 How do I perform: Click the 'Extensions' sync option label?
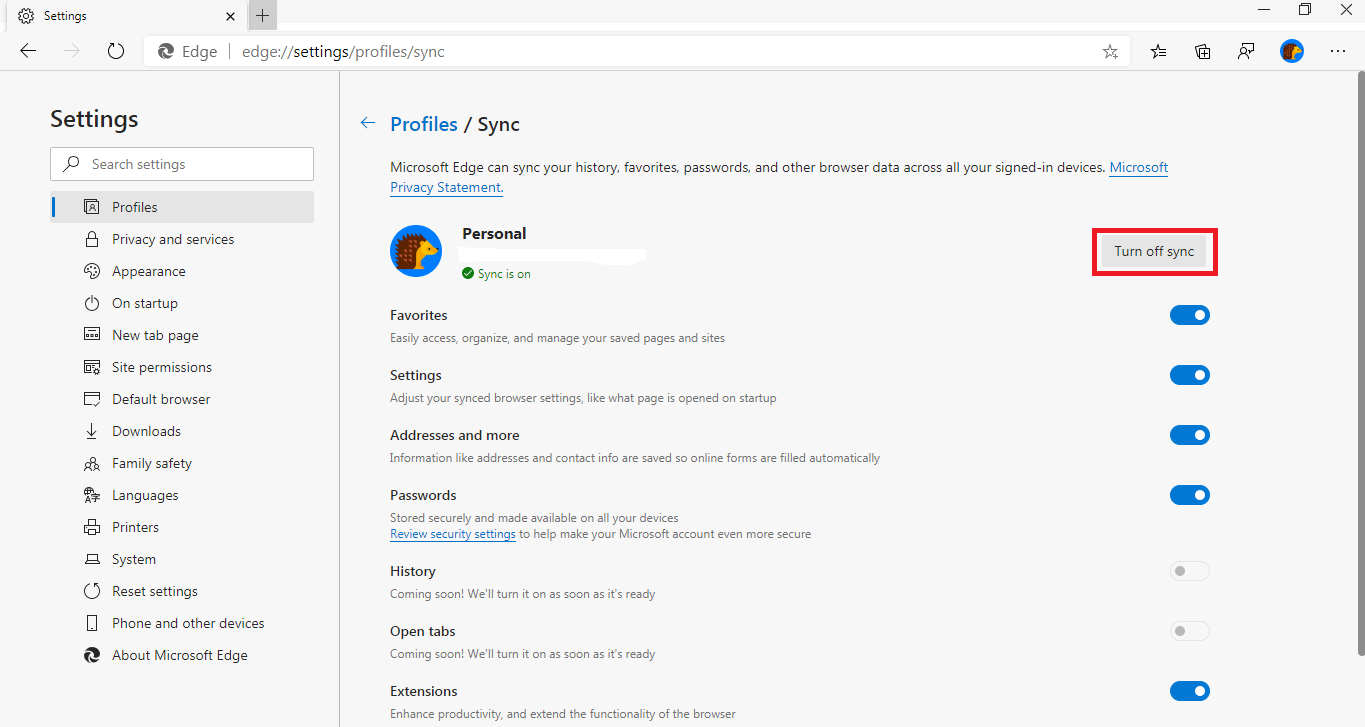coord(424,691)
